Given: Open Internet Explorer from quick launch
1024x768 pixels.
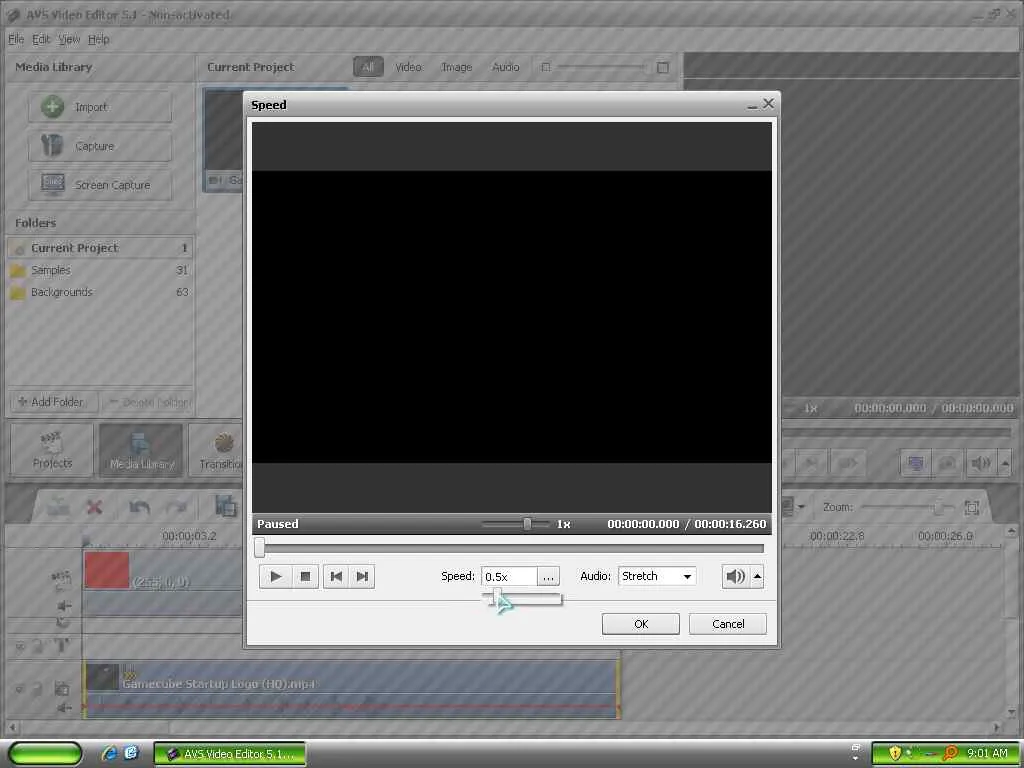Looking at the screenshot, I should pos(110,753).
